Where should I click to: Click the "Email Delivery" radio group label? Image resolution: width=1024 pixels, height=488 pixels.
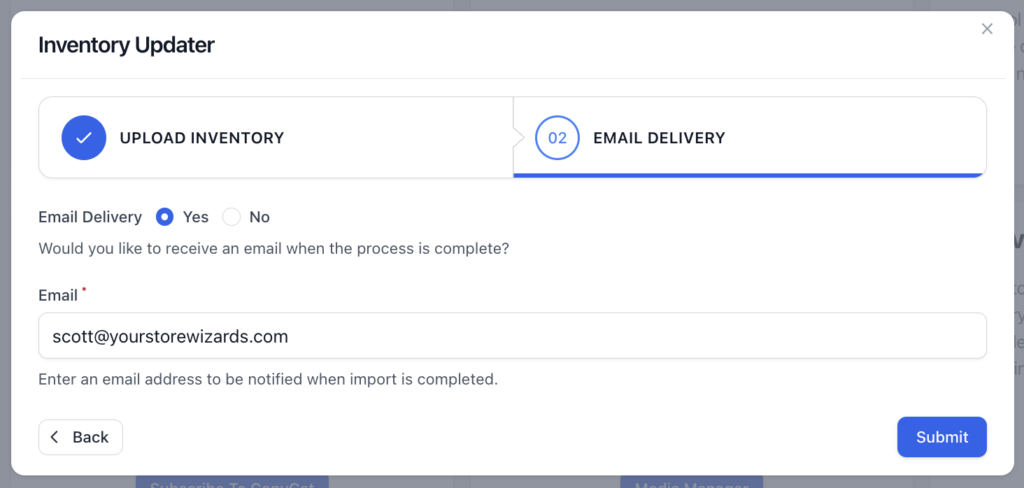(x=90, y=217)
